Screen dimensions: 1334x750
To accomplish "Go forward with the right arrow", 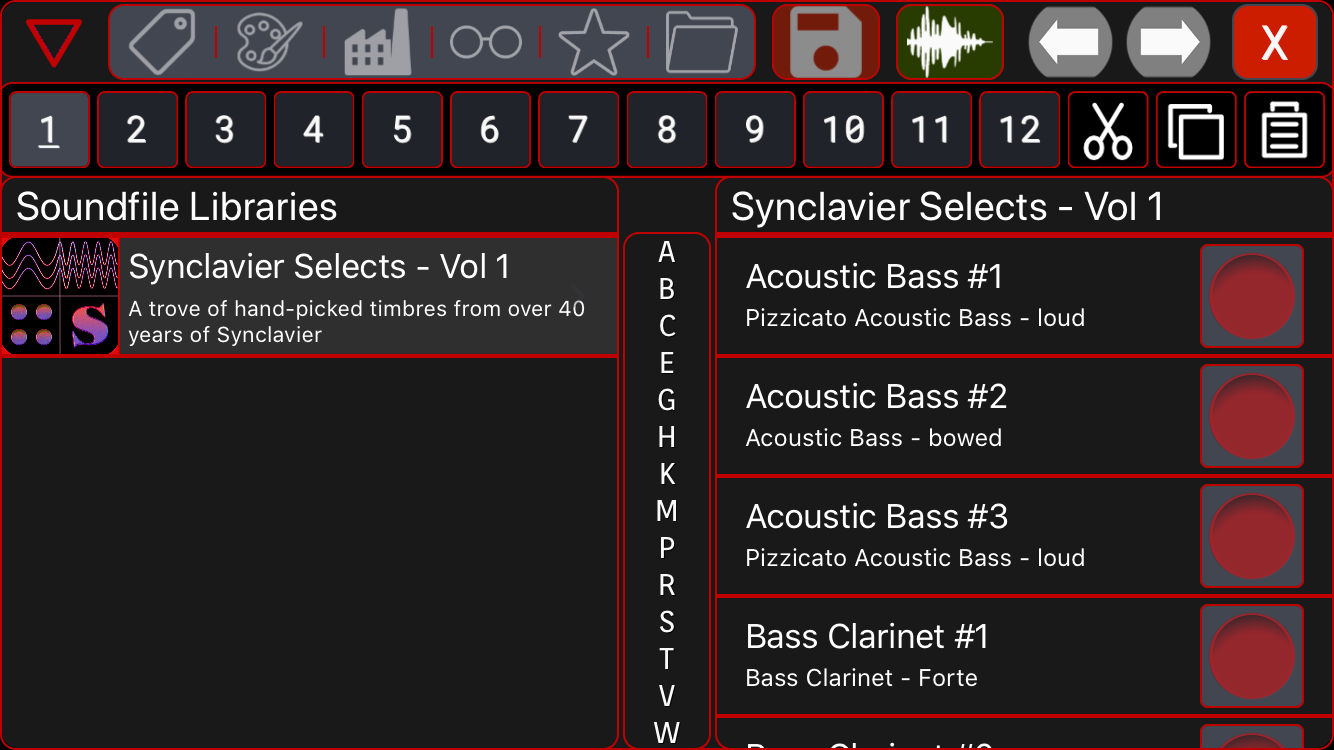I will [1168, 43].
